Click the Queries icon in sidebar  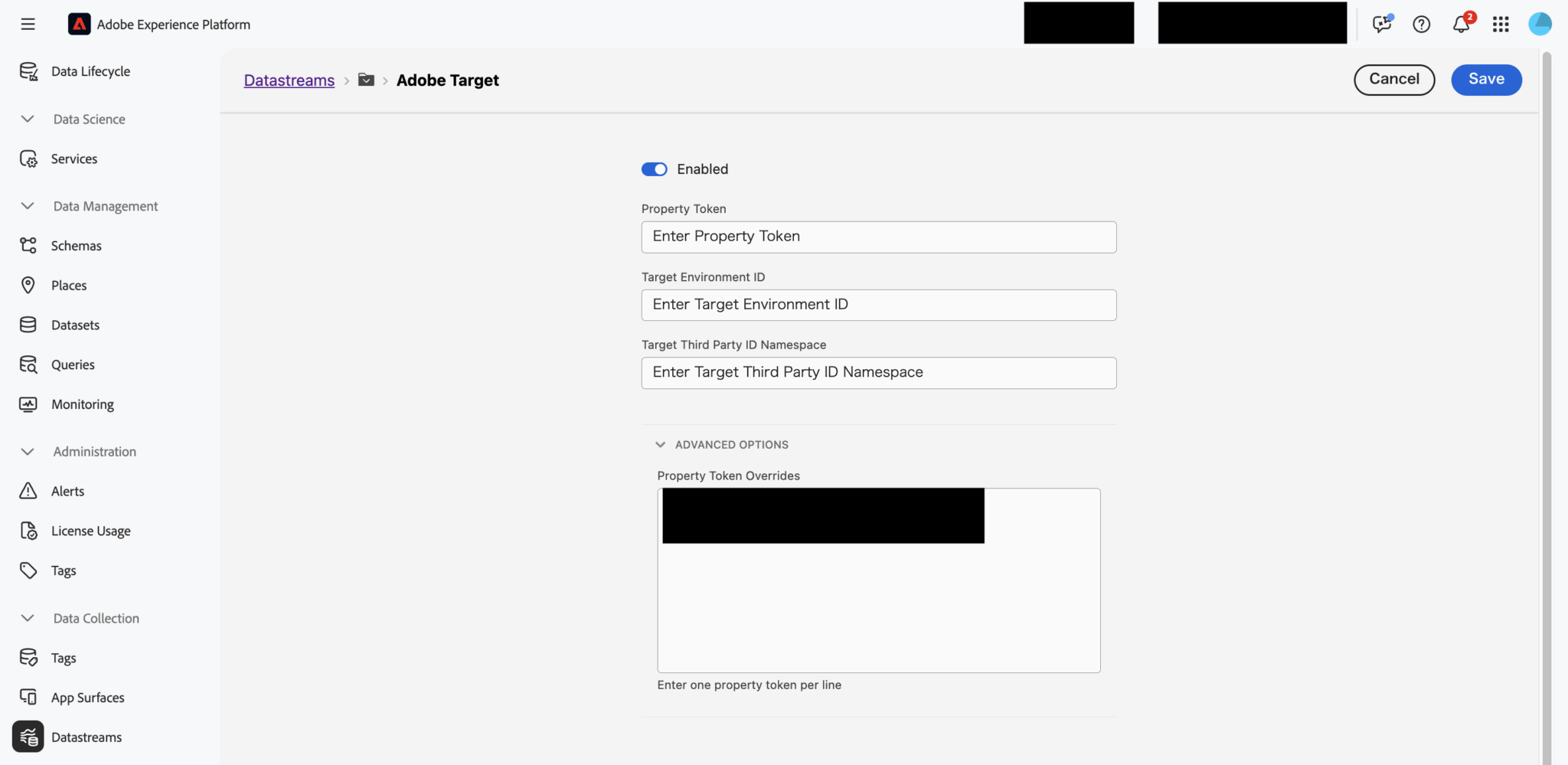point(28,365)
